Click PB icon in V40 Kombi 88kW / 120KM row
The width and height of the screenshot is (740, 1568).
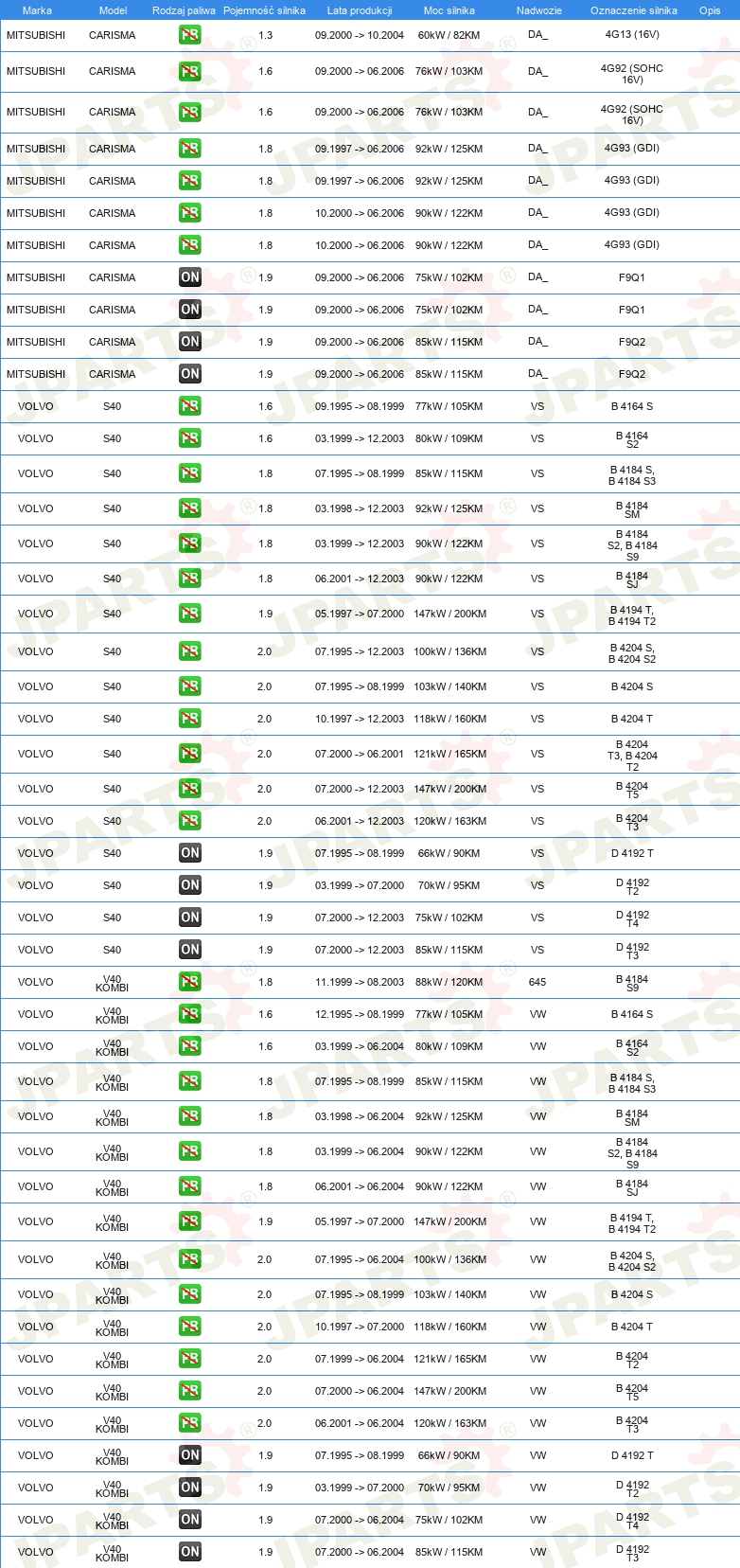tap(190, 982)
